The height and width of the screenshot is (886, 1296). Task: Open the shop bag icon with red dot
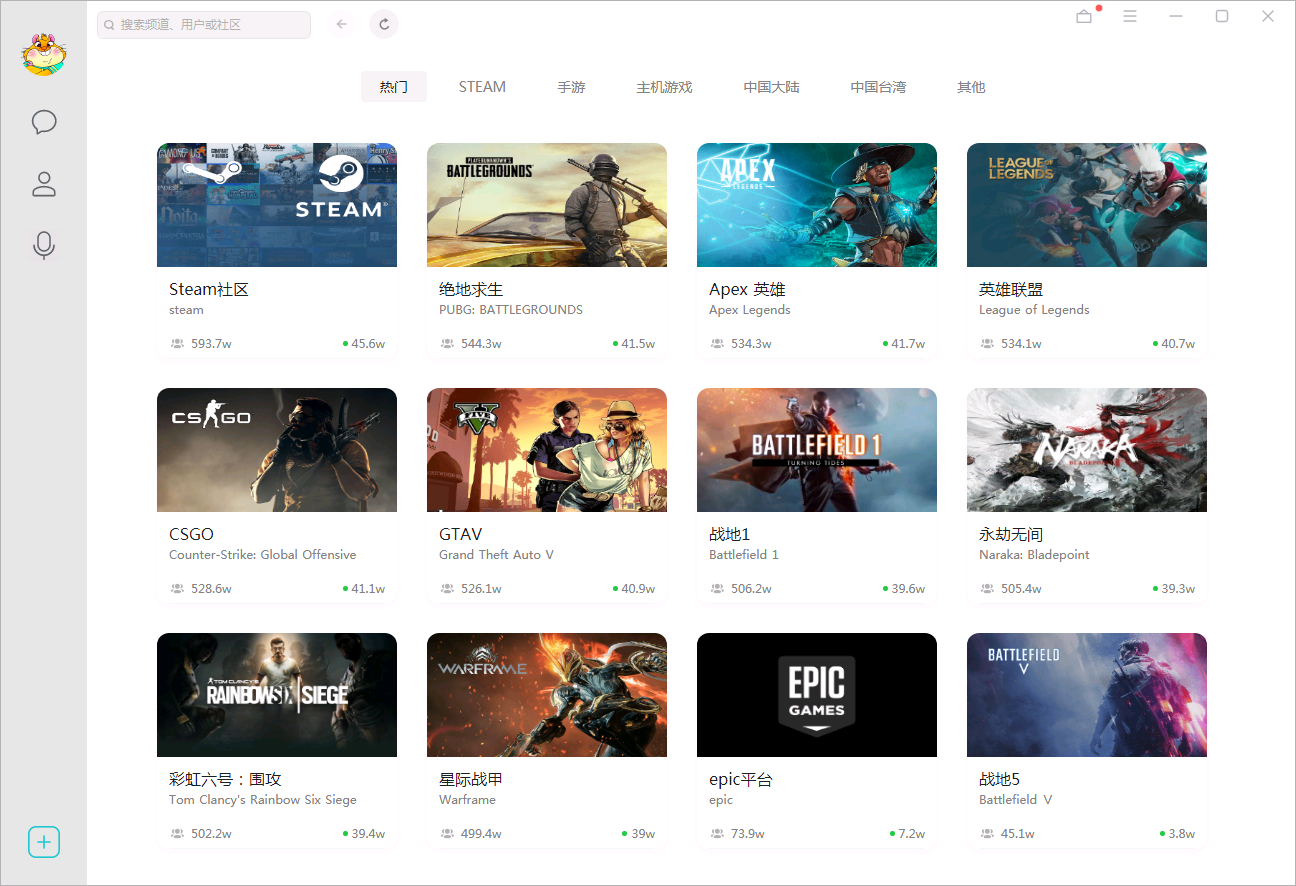[x=1085, y=16]
